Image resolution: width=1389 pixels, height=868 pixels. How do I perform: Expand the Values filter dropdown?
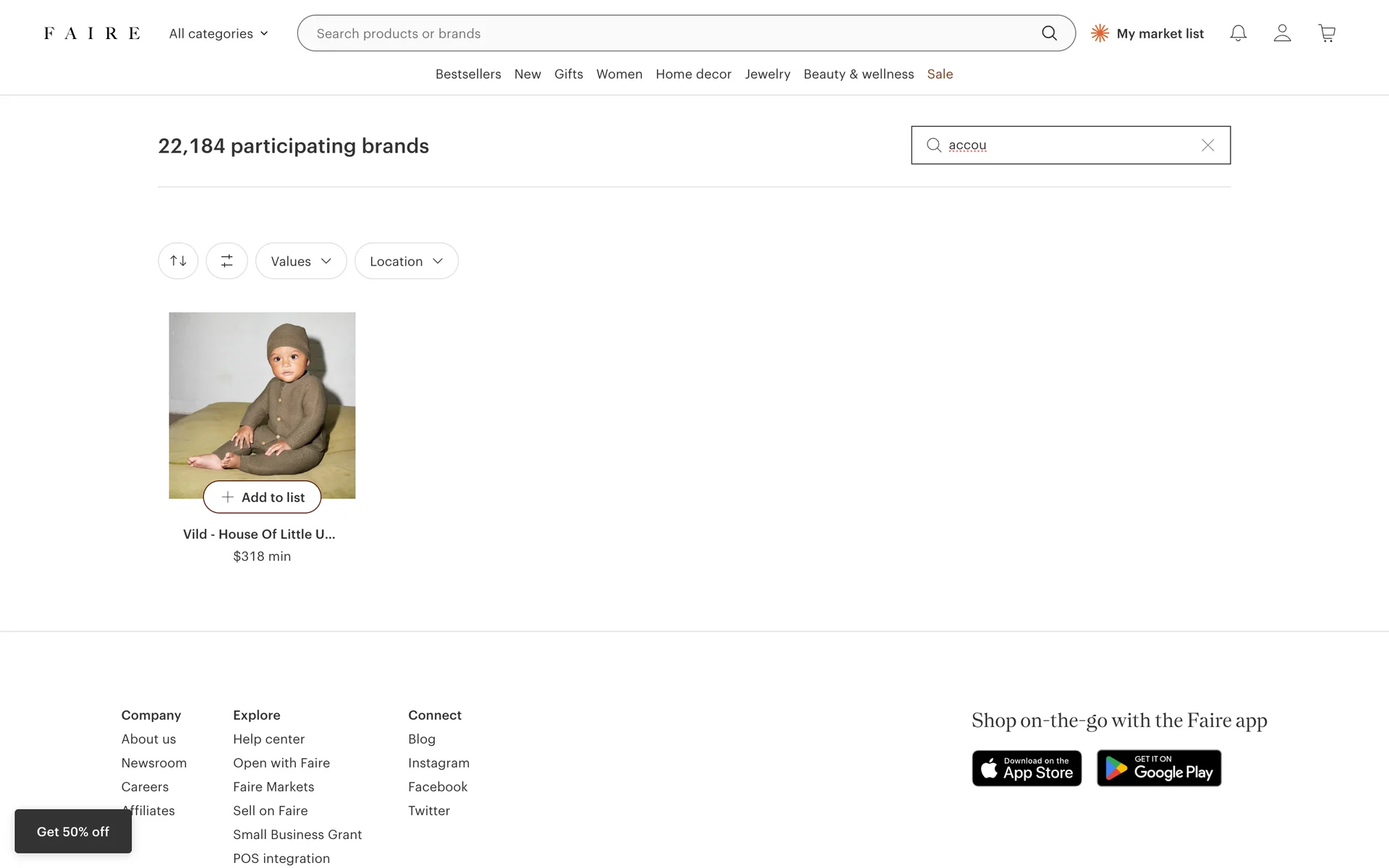pos(301,261)
